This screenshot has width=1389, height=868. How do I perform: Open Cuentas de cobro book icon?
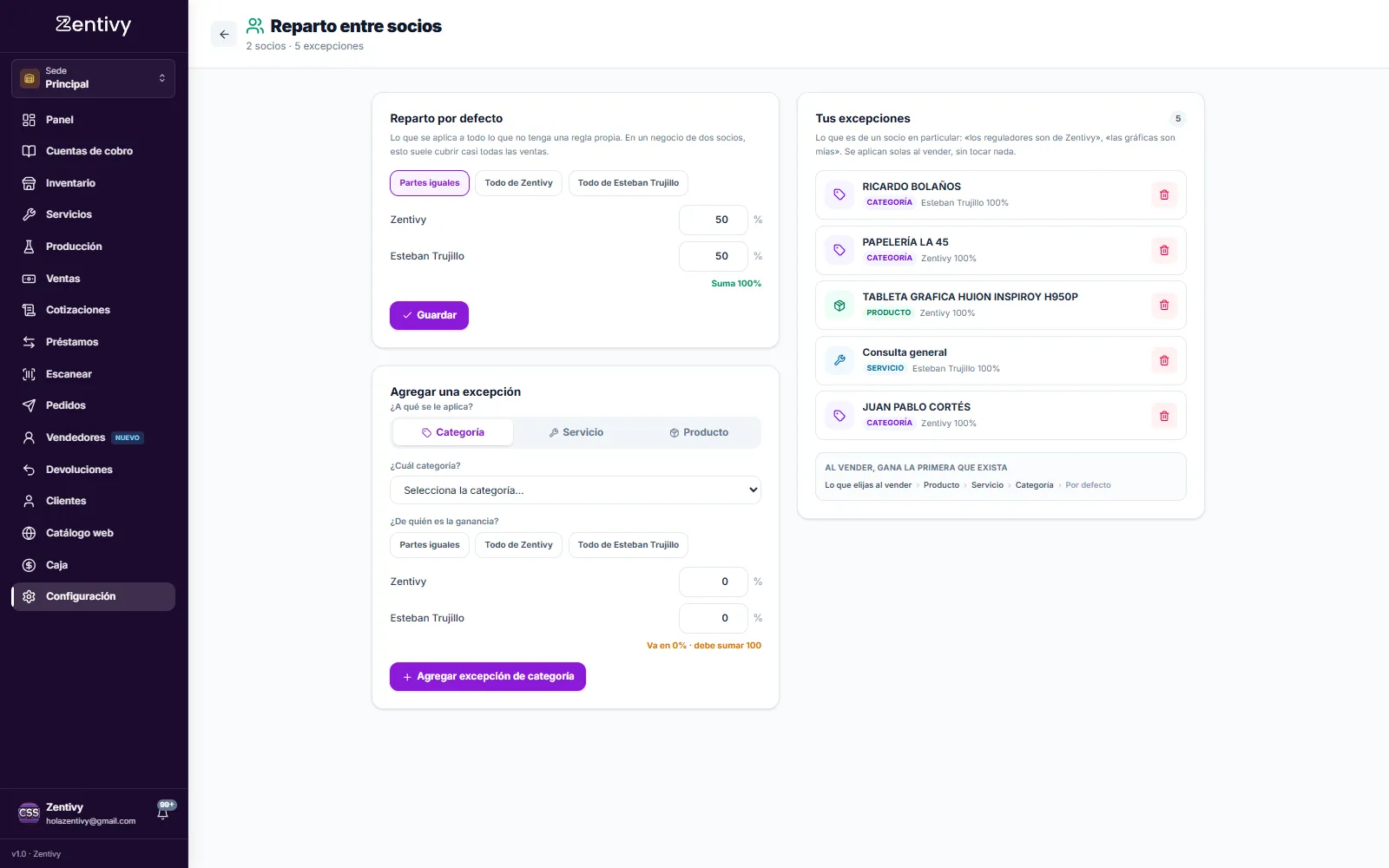click(x=29, y=151)
